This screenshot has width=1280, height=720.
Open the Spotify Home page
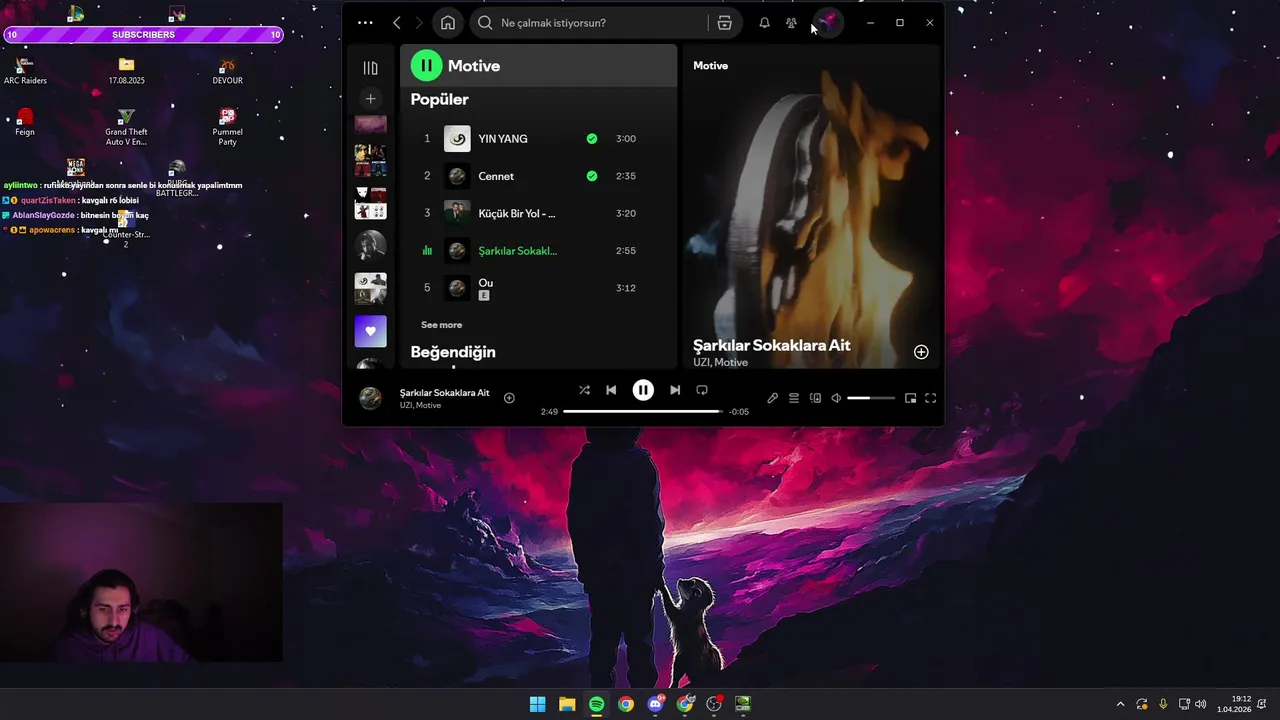click(448, 23)
